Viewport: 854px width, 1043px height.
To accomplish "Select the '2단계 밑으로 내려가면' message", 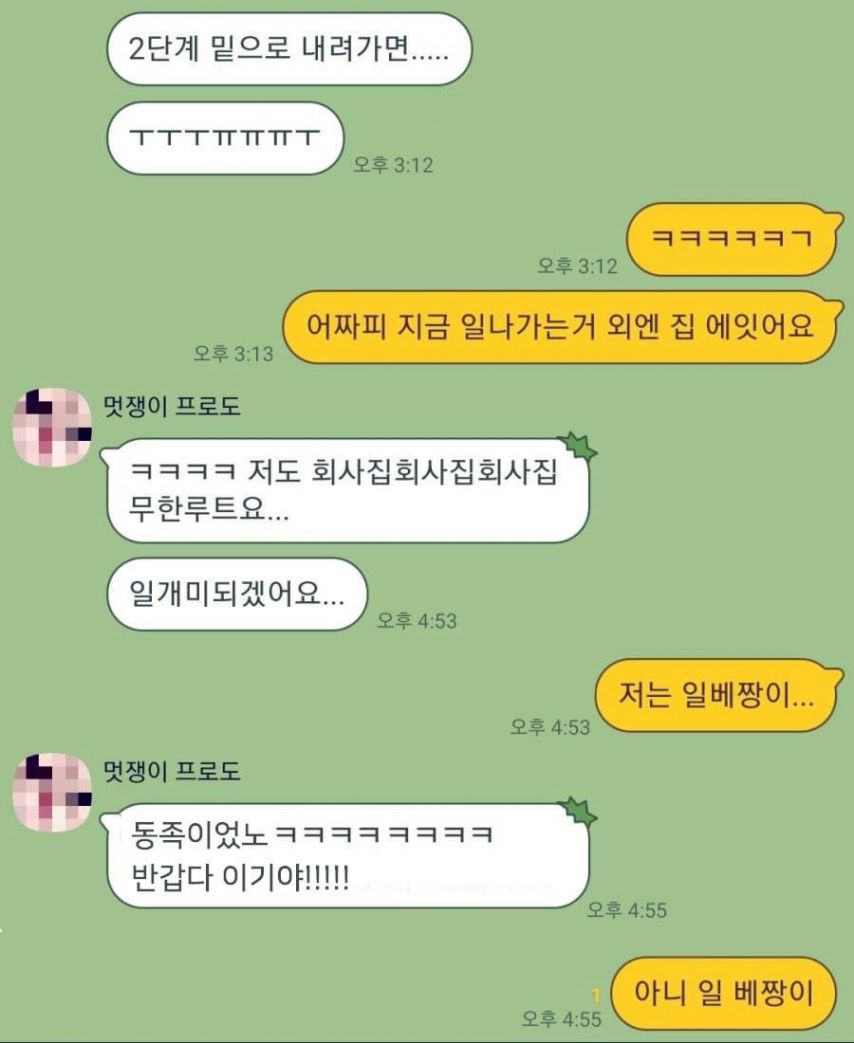I will (289, 49).
